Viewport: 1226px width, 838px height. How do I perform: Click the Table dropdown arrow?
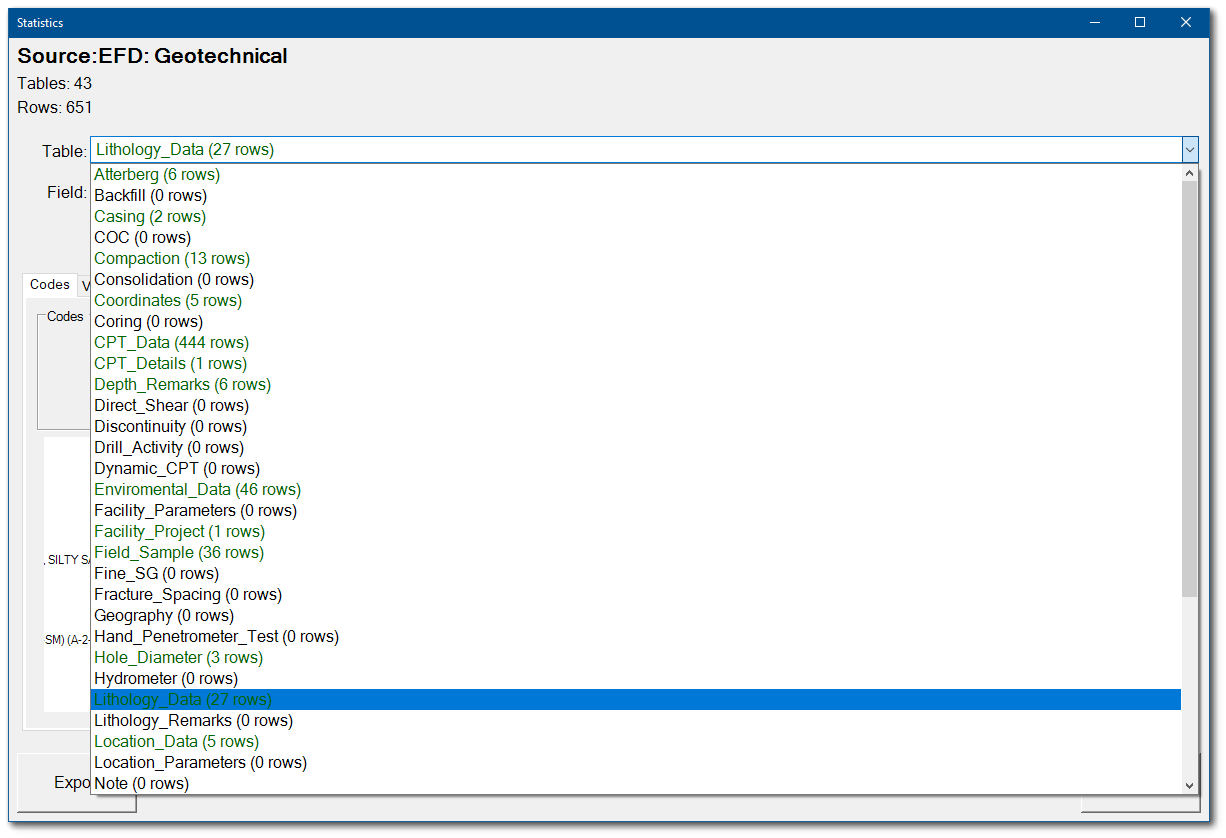pos(1190,149)
